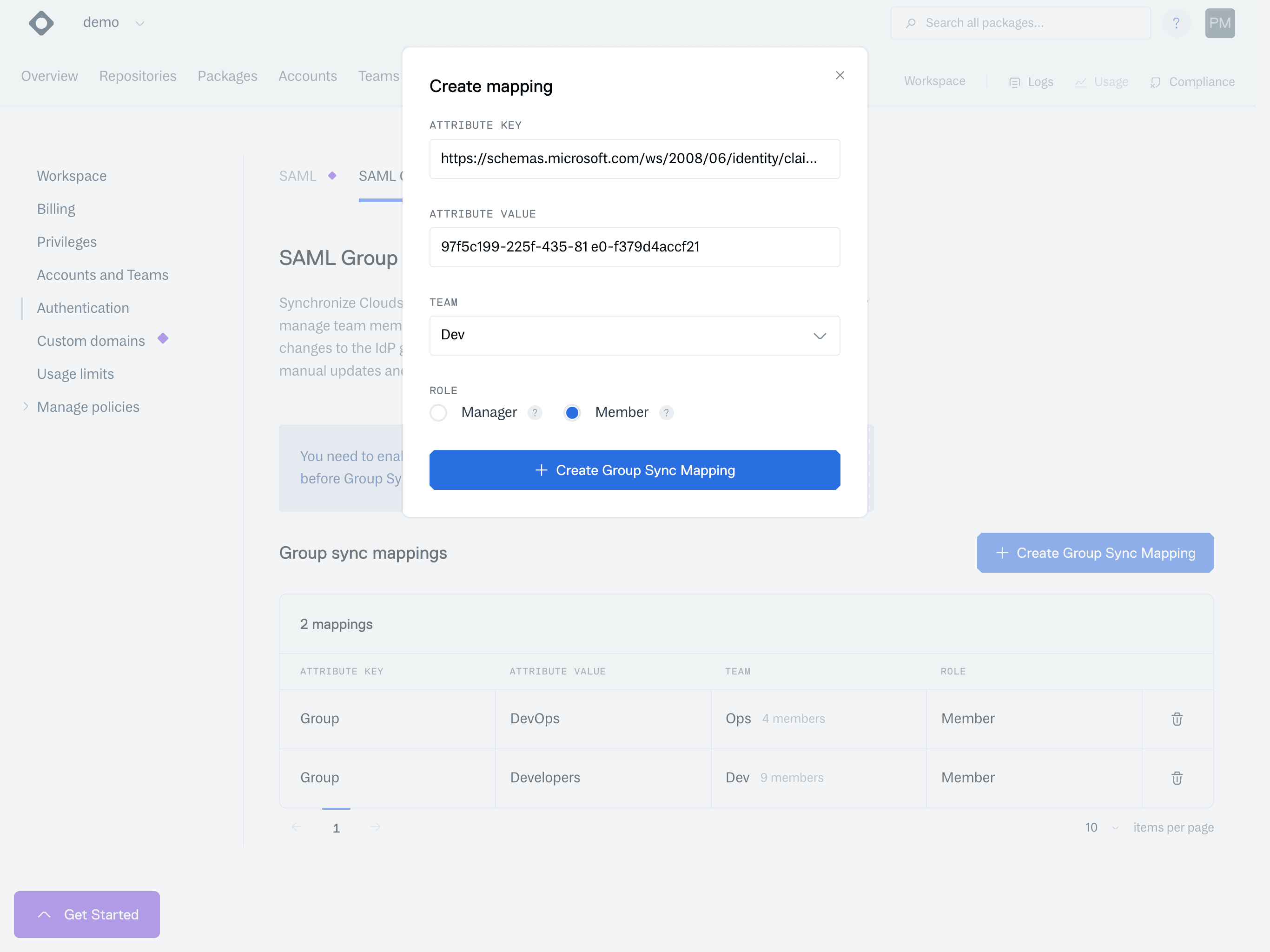Delete the DevOps mapping via trash icon
The height and width of the screenshot is (952, 1270).
point(1177,719)
